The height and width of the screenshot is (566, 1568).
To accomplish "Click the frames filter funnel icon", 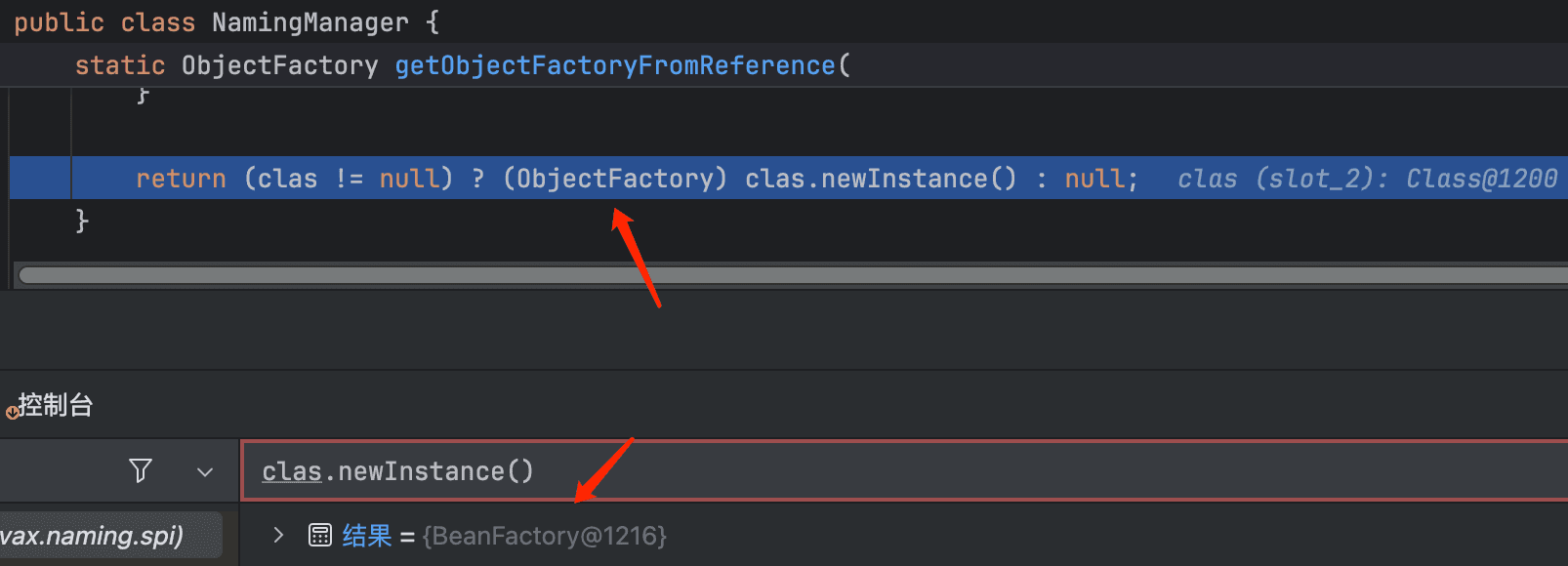I will (x=141, y=471).
